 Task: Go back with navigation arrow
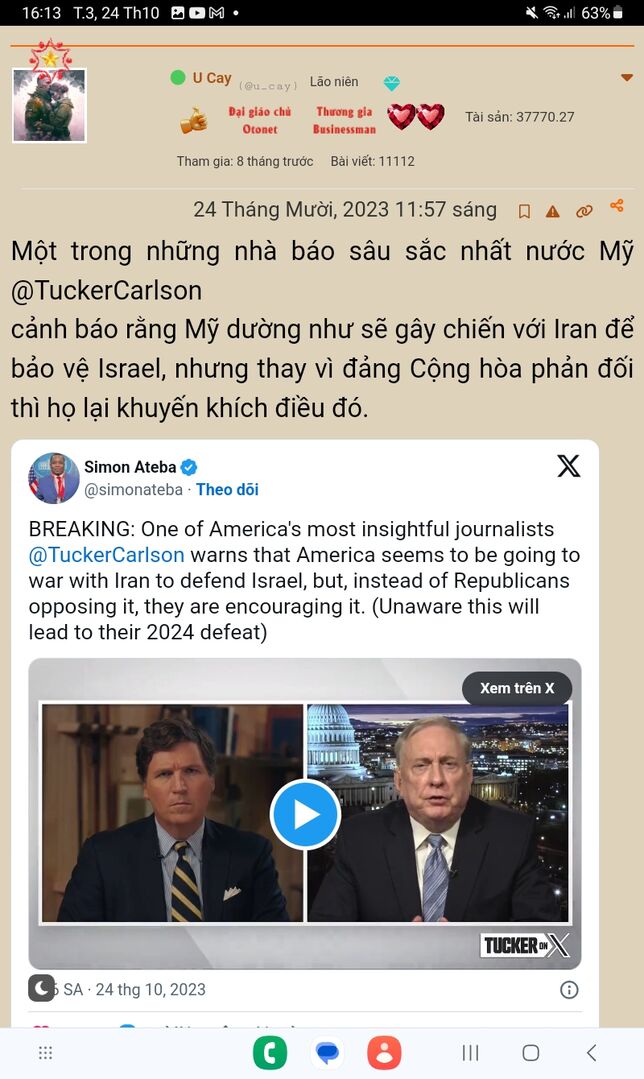tap(592, 1053)
